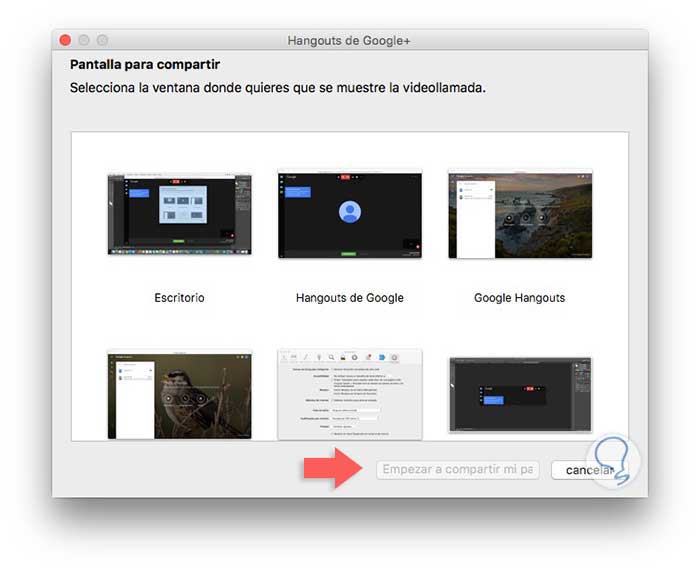
Task: Select the Google Hangouts window thumbnail
Action: click(520, 214)
